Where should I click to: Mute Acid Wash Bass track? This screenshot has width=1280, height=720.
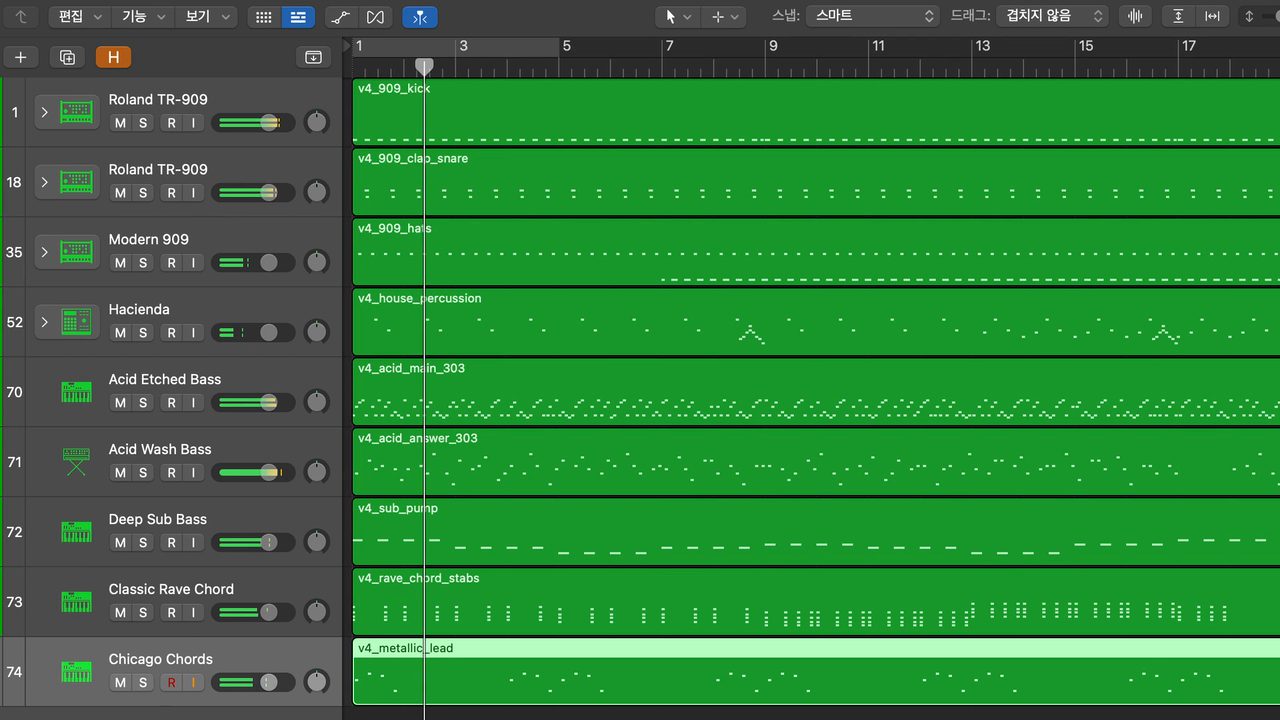120,473
